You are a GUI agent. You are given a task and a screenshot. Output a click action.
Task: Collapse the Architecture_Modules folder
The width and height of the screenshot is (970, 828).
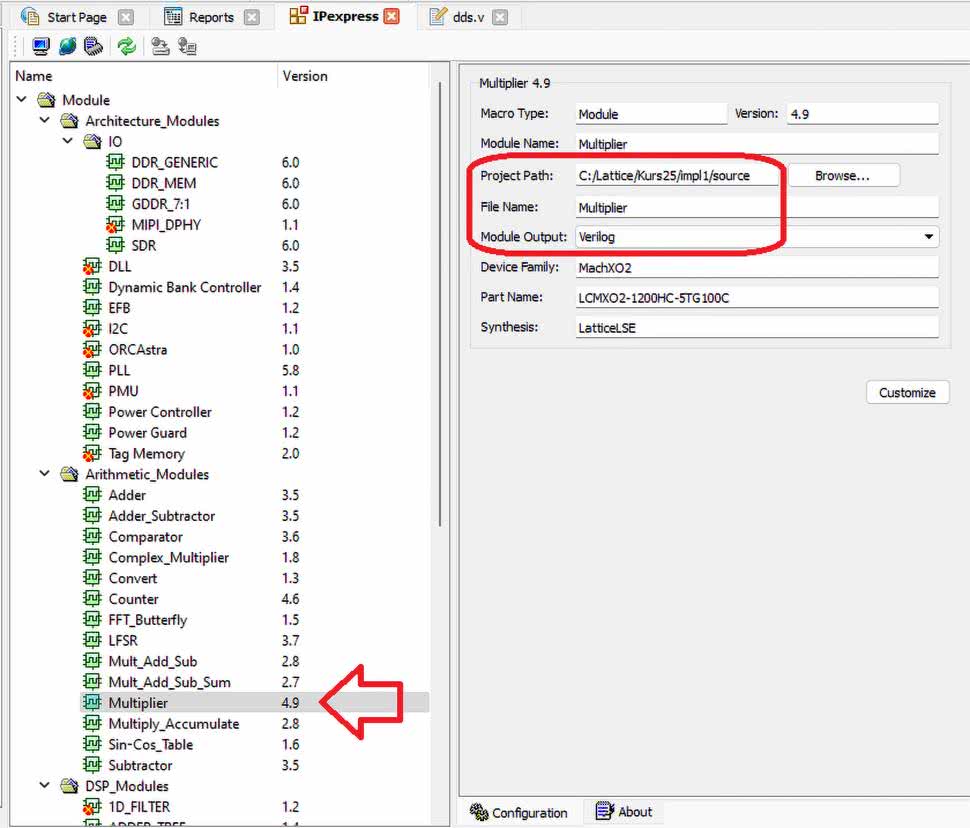click(x=45, y=121)
